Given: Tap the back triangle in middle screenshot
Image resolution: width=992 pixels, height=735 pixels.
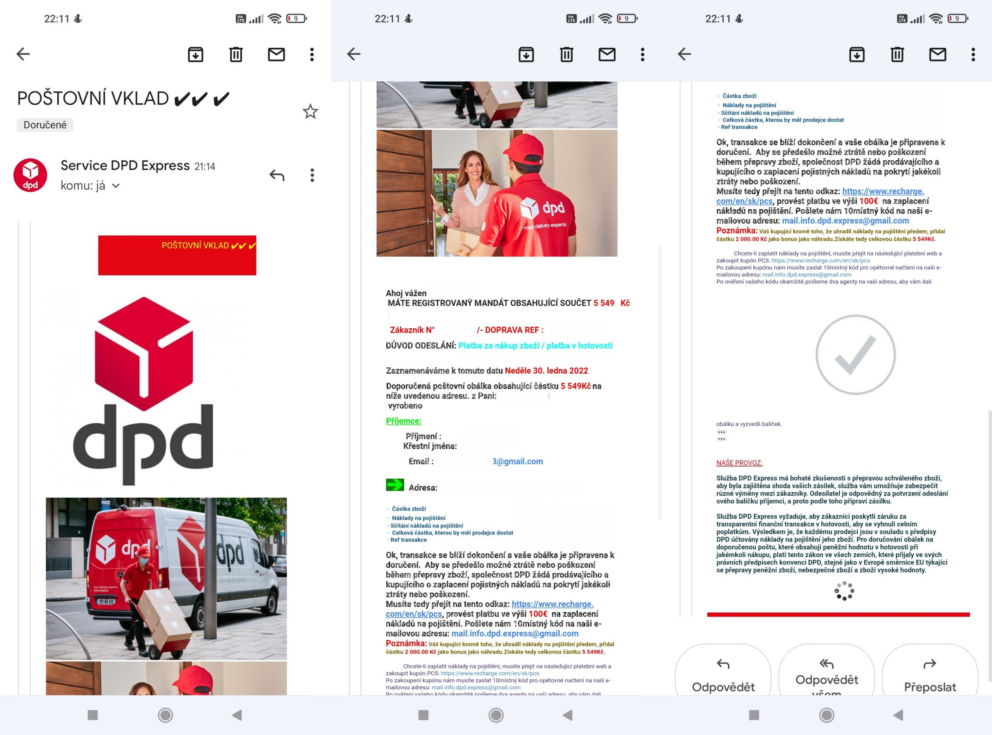Looking at the screenshot, I should [568, 715].
